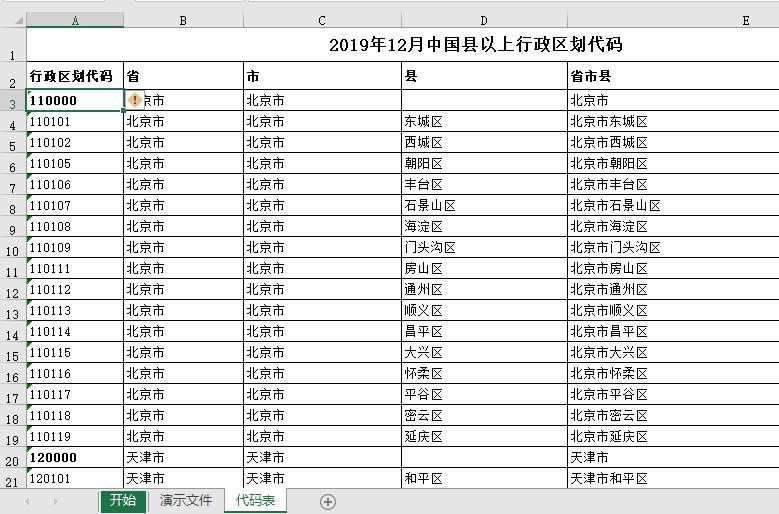Screen dimensions: 779x514
Task: Click county cell 海淀区
Action: point(484,226)
